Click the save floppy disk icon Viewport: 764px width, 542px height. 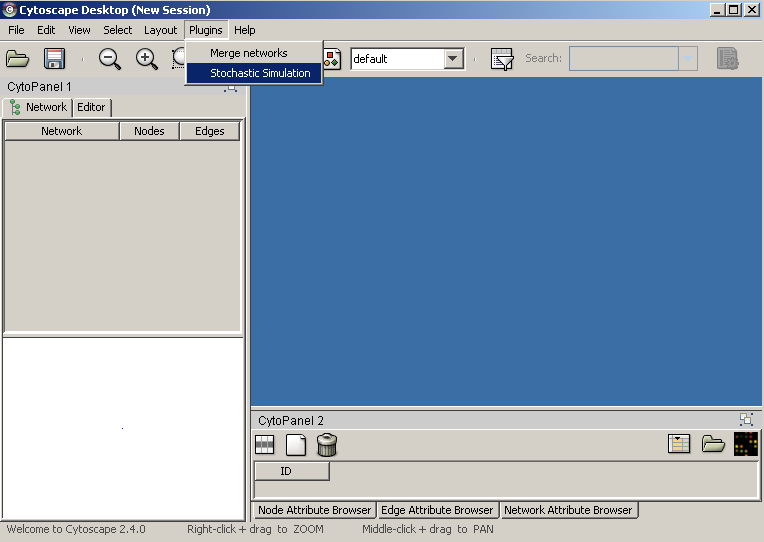coord(54,59)
